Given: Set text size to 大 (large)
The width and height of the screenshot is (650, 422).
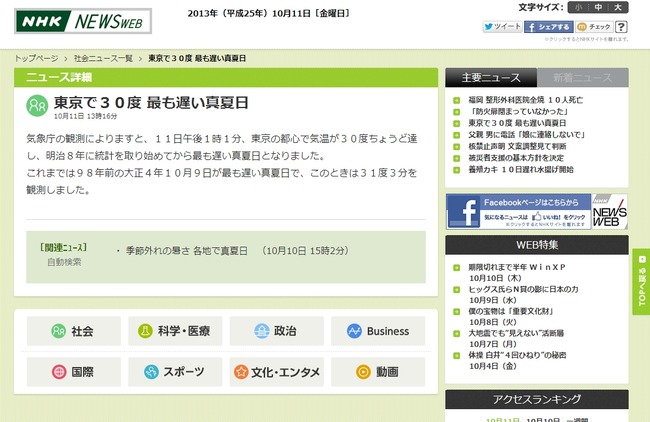Looking at the screenshot, I should tap(618, 7).
